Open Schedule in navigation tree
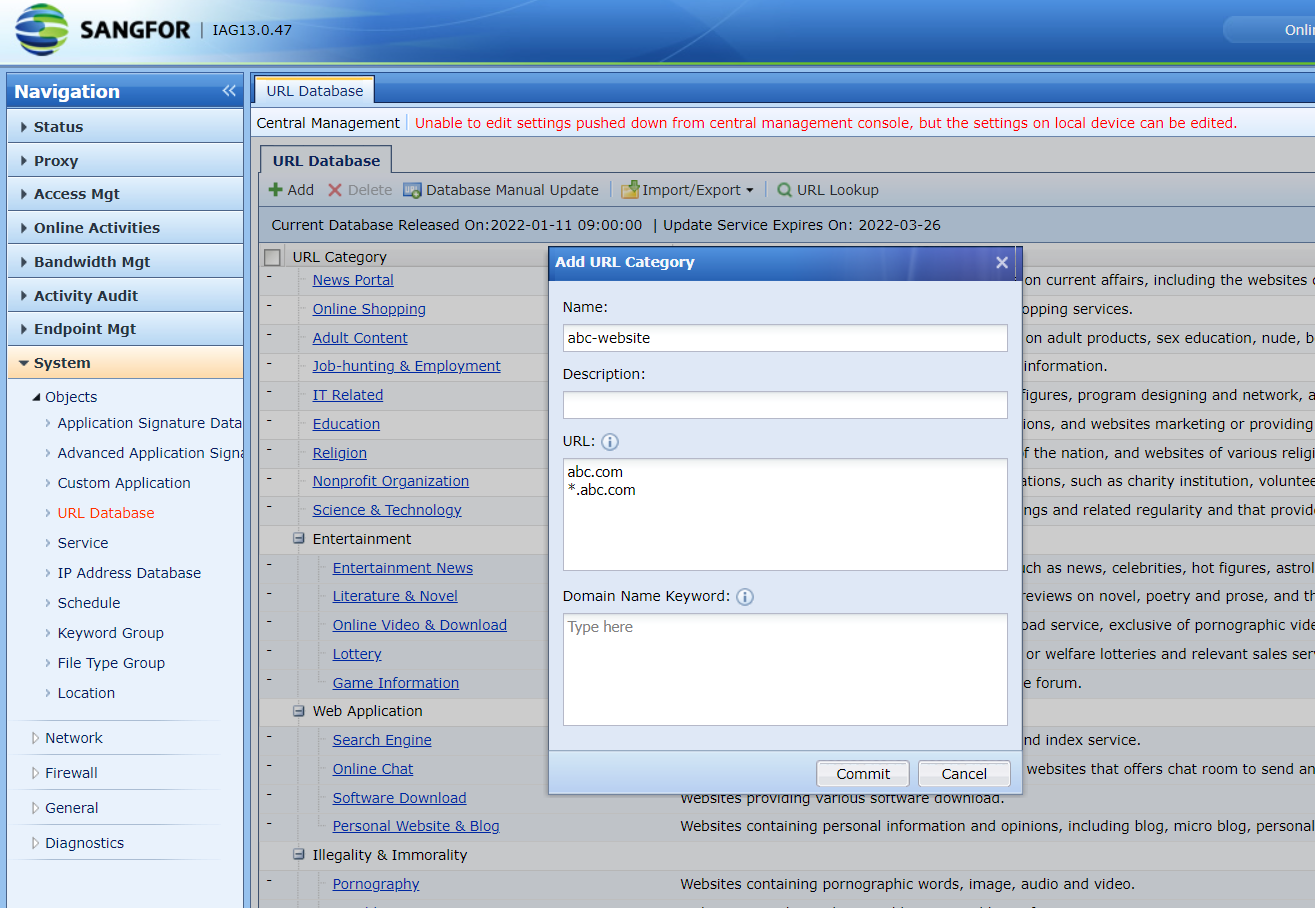This screenshot has height=908, width=1315. [x=89, y=603]
